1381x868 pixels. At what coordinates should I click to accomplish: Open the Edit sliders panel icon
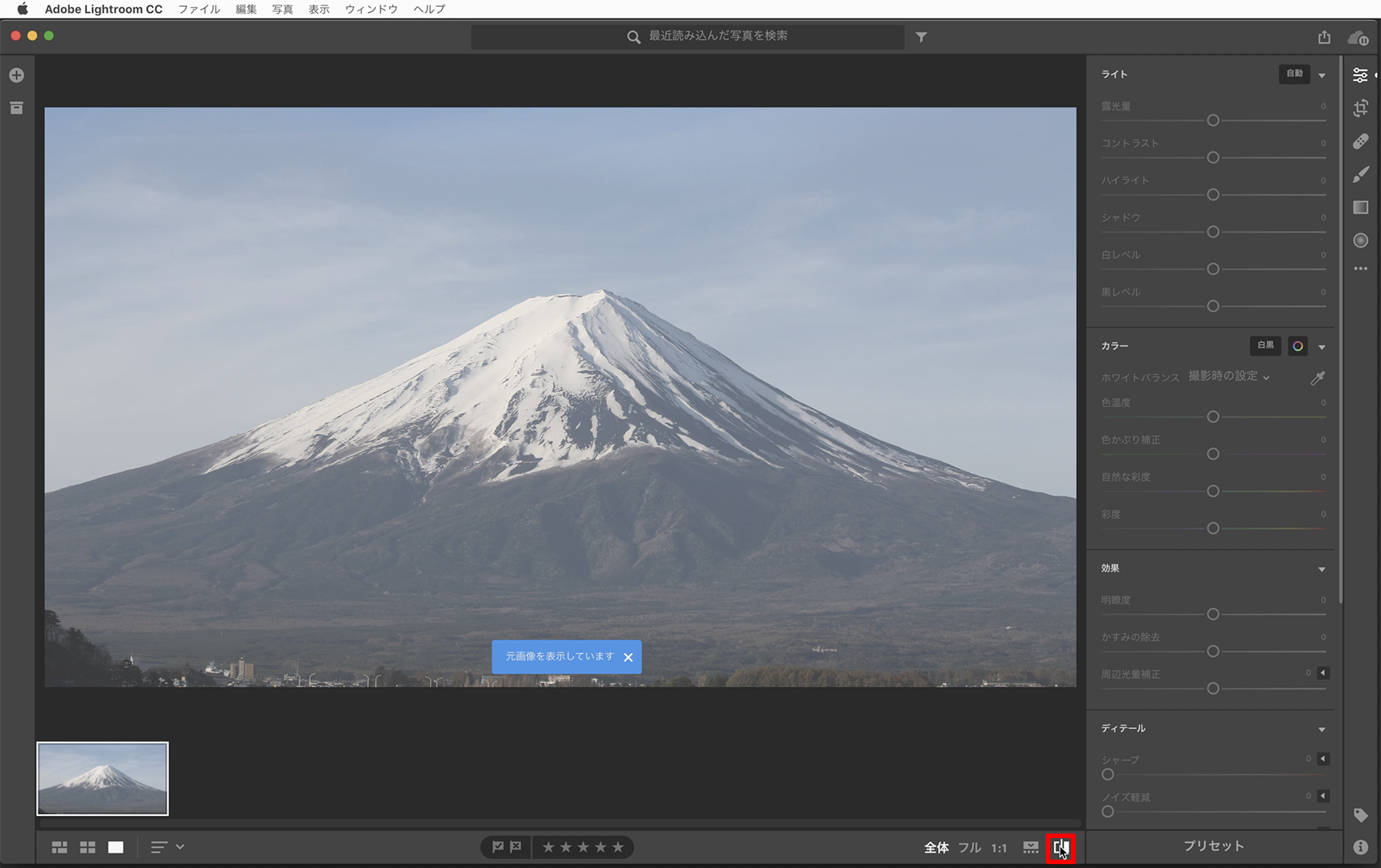[x=1360, y=75]
